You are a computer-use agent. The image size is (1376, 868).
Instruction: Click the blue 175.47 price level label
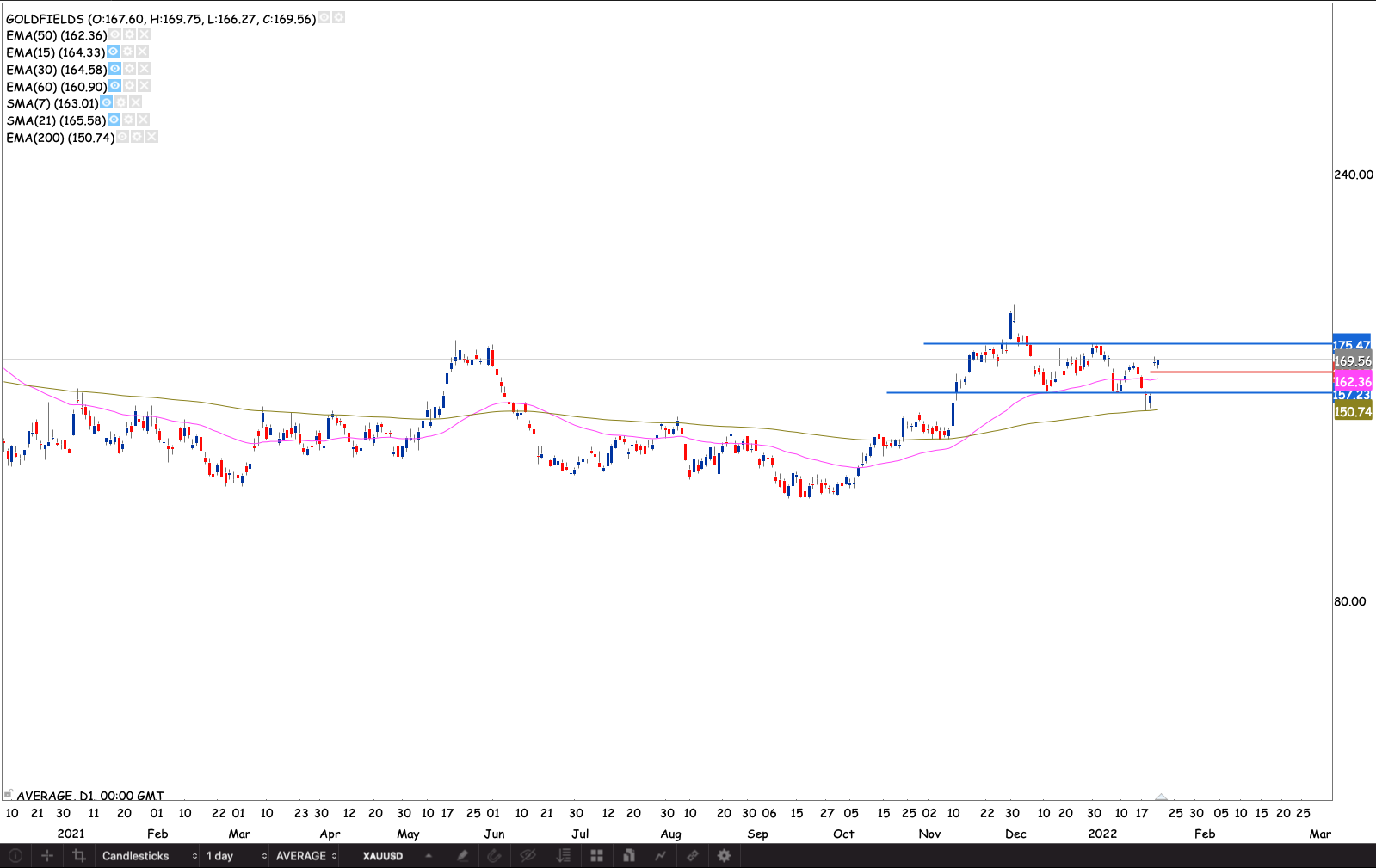pyautogui.click(x=1351, y=343)
